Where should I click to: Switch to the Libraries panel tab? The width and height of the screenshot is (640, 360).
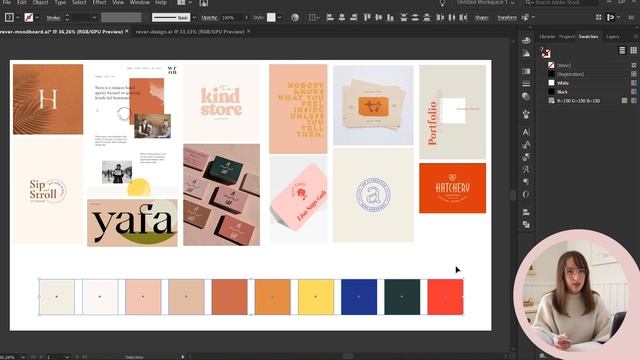[547, 36]
